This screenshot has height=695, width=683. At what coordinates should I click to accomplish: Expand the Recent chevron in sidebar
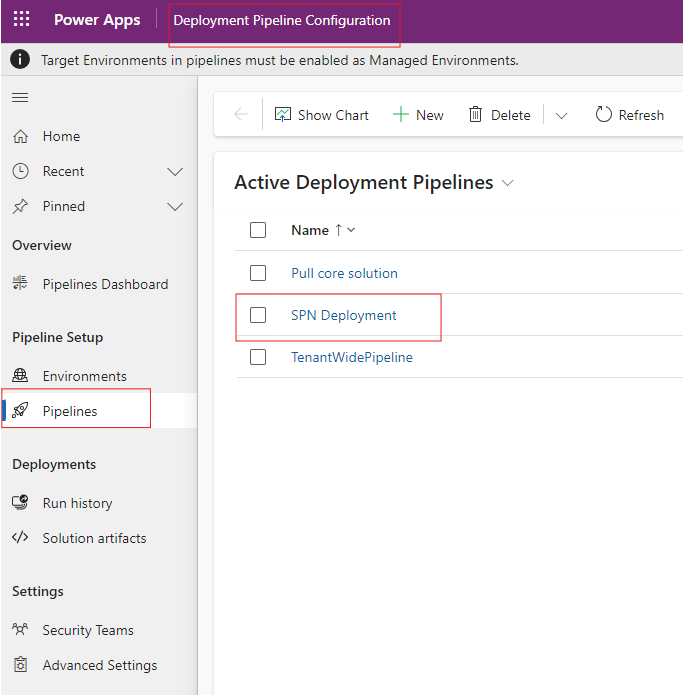tap(175, 172)
